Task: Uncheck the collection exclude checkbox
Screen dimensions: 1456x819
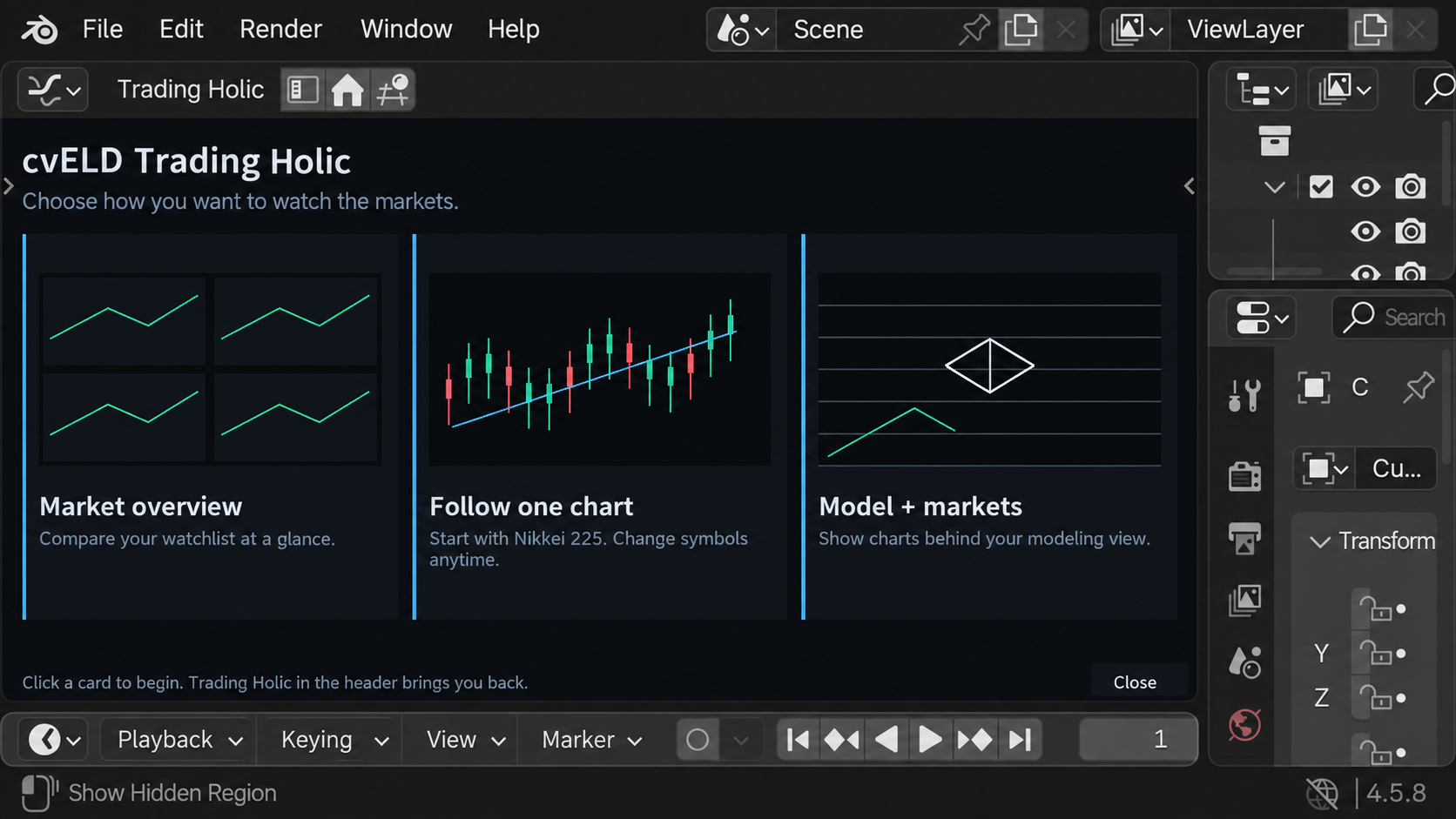Action: [1321, 186]
